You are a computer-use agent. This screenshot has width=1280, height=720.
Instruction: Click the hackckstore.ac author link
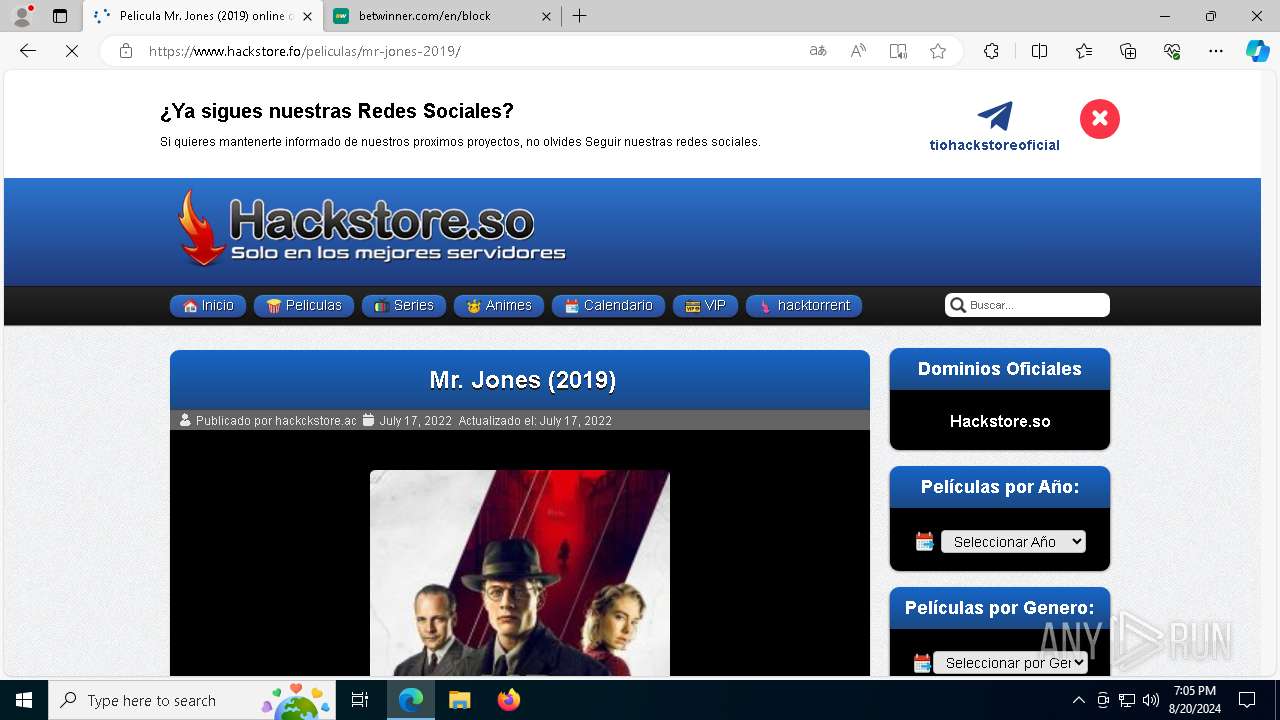coord(316,421)
